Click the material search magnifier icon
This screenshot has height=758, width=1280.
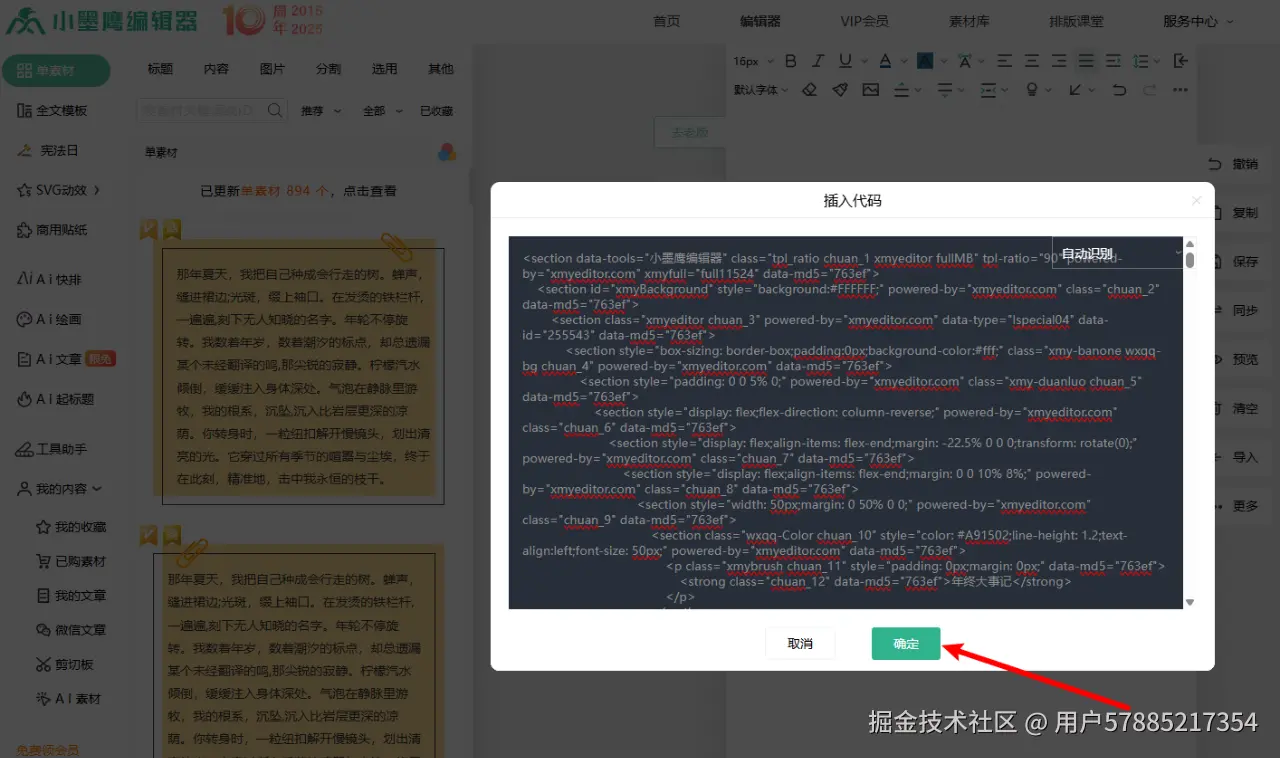coord(276,110)
